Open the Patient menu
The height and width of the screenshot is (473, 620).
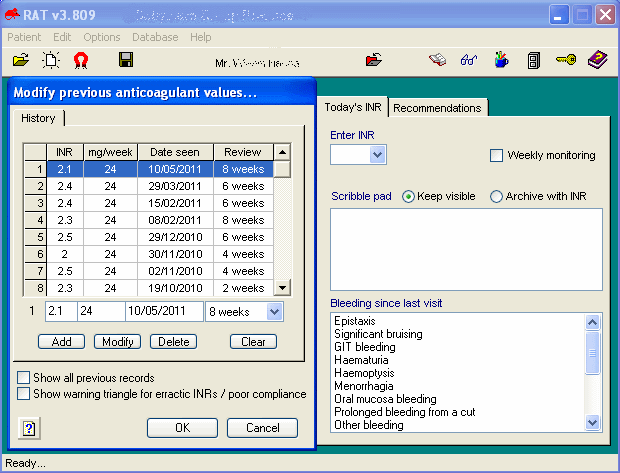click(24, 37)
